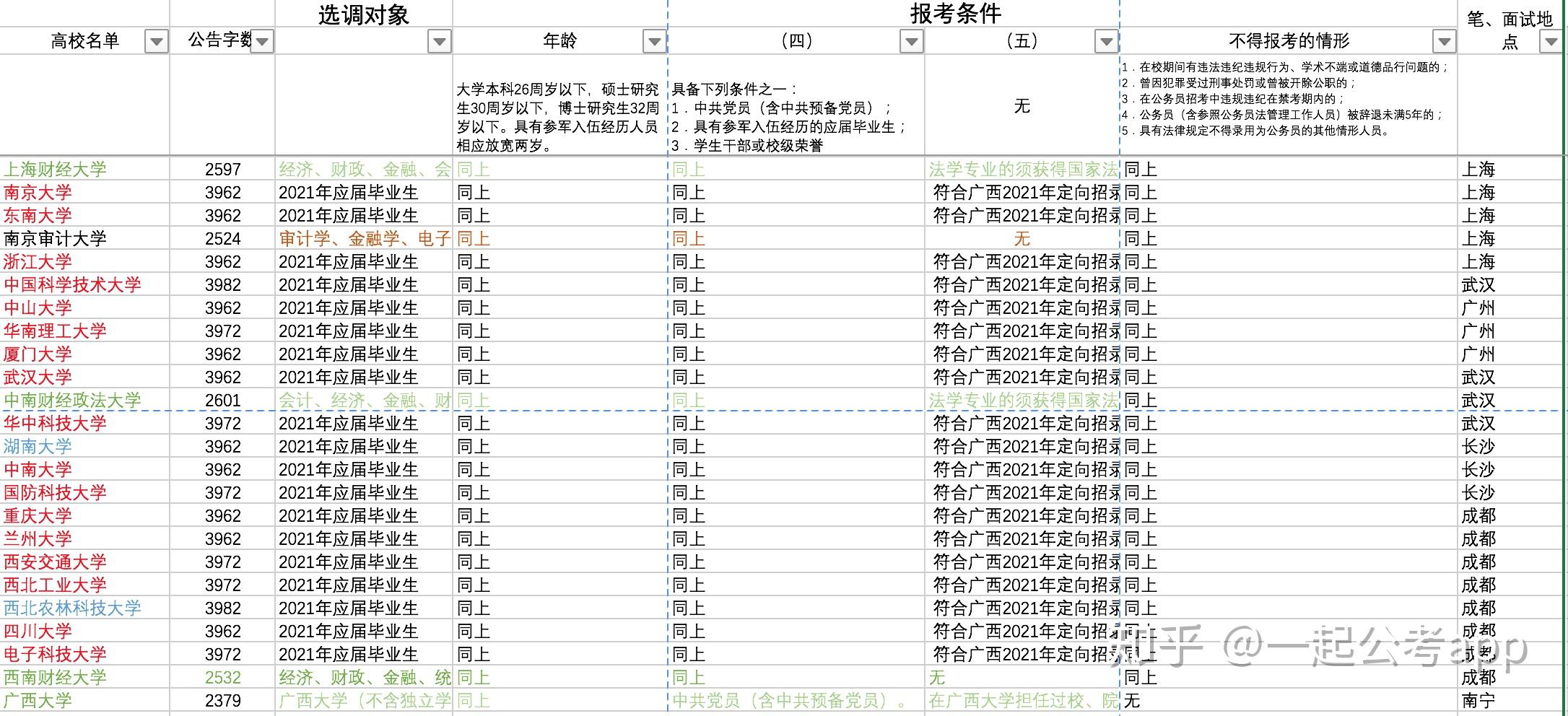
Task: Select the 广西大学 name cell
Action: click(85, 701)
